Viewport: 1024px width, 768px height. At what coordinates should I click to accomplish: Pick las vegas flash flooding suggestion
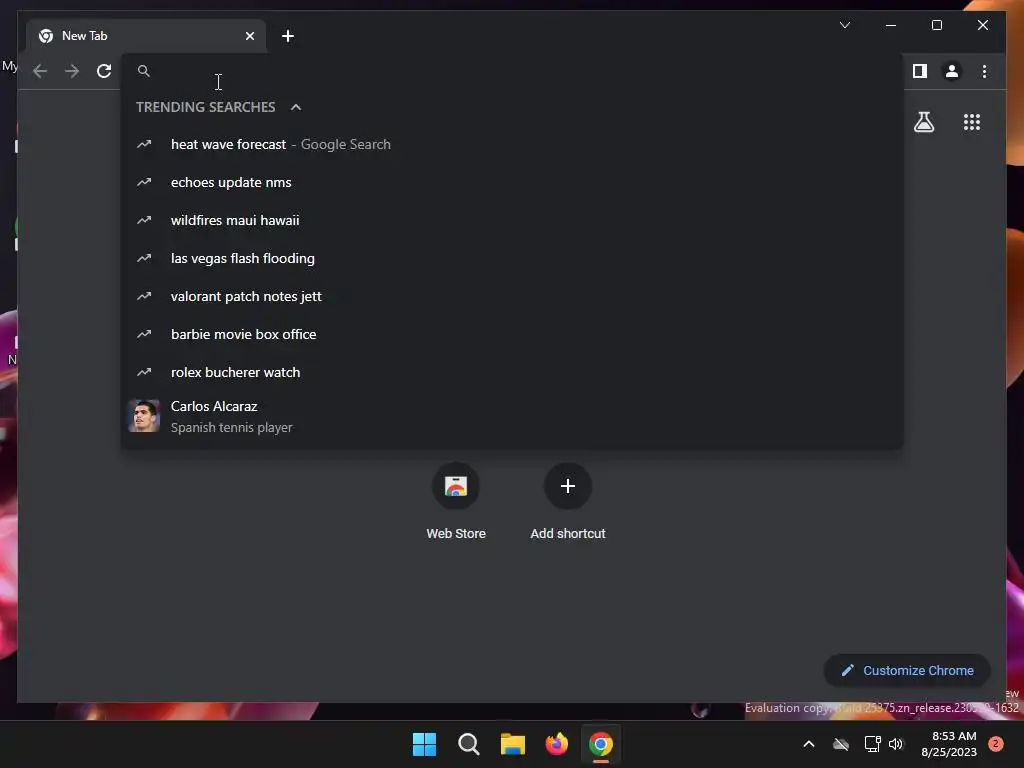click(x=512, y=258)
